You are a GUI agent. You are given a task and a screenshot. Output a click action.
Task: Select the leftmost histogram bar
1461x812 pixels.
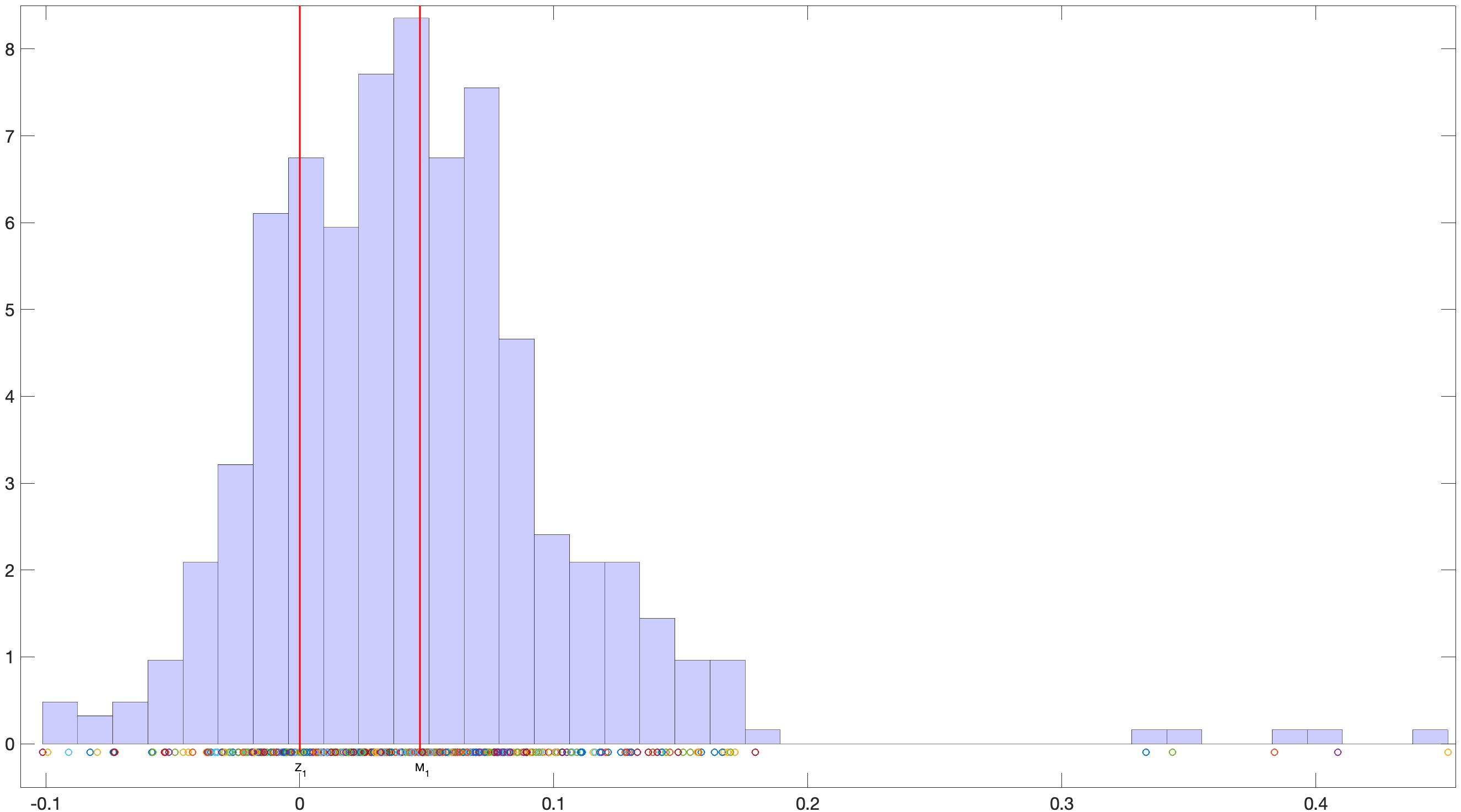point(60,723)
